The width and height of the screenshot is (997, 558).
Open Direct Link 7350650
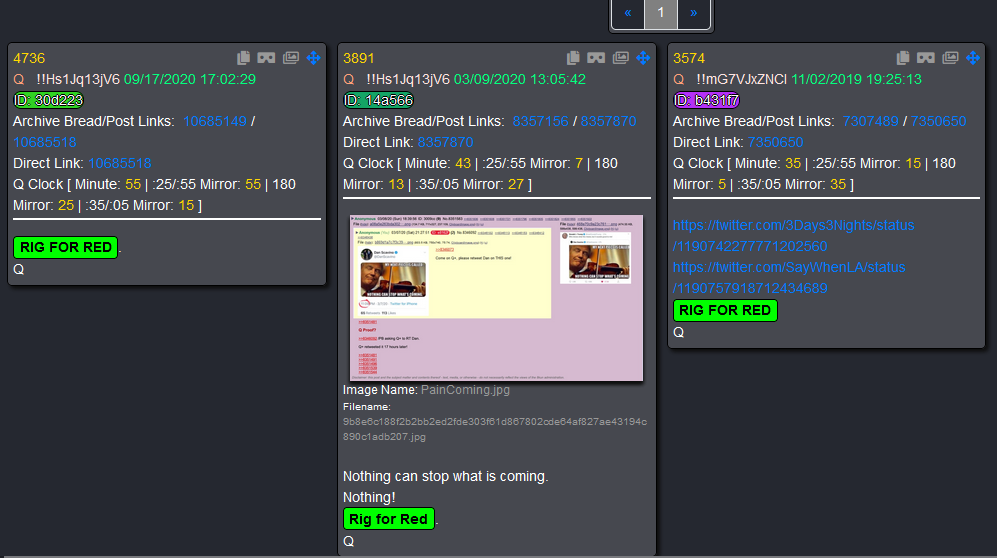tap(775, 142)
